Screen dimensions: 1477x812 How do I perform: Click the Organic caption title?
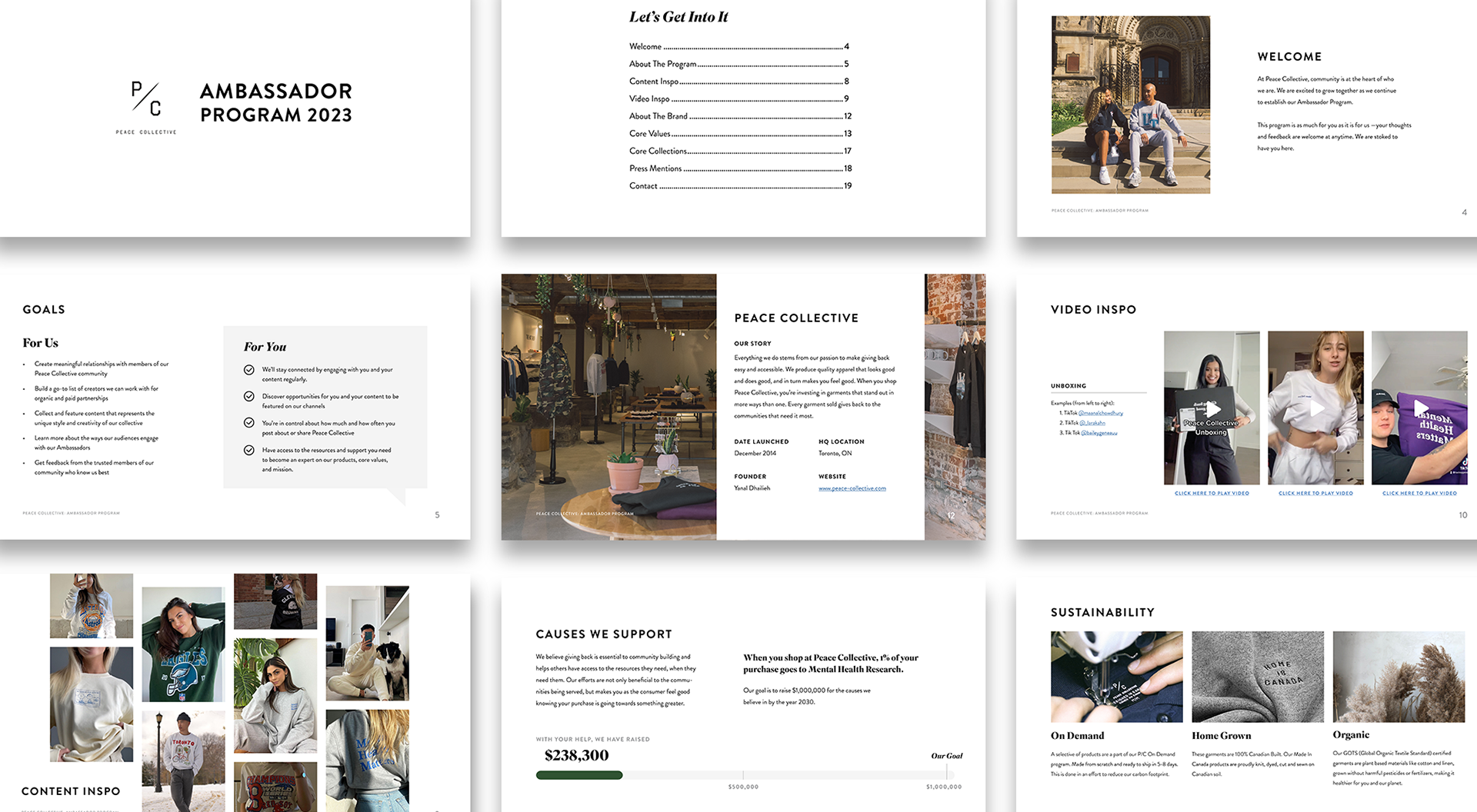[x=1351, y=735]
